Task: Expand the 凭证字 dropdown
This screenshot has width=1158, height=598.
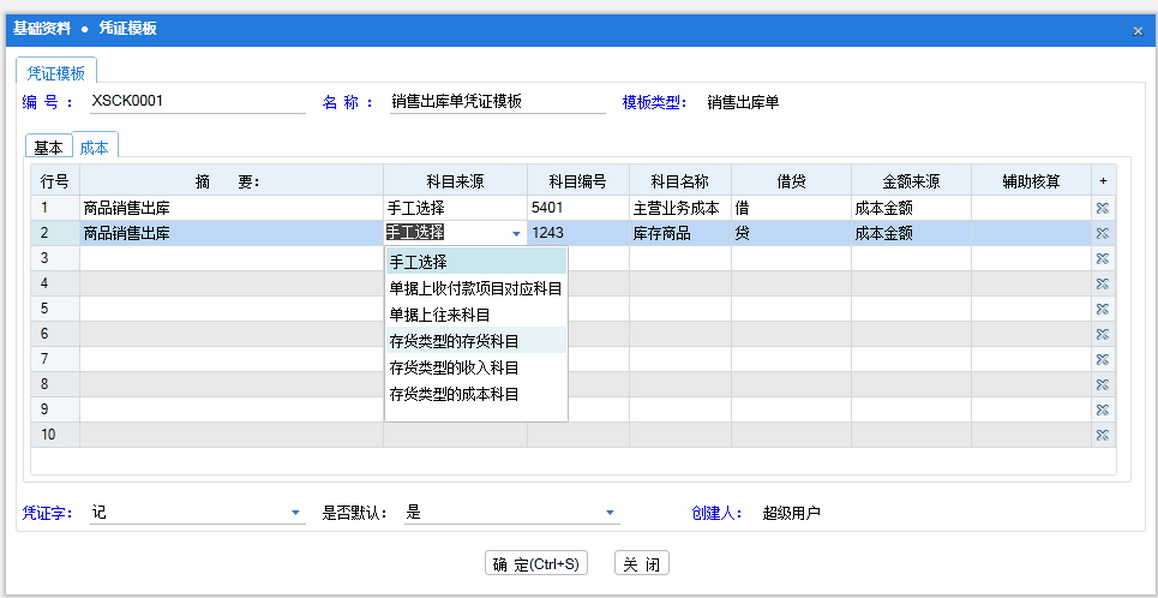Action: click(x=295, y=513)
